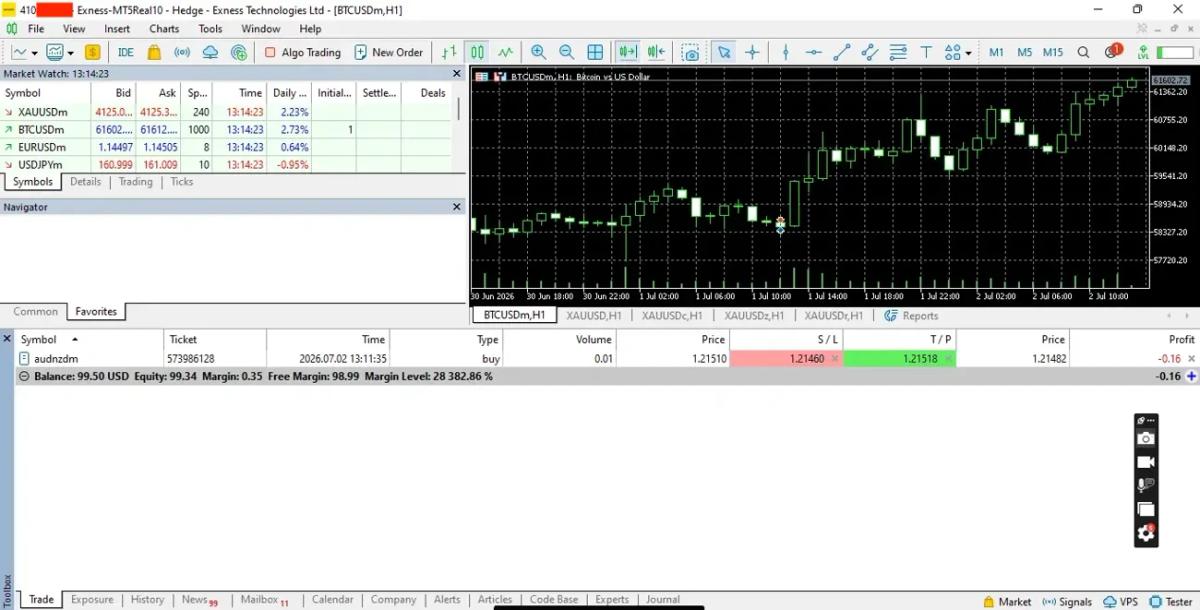Close the Market Watch panel

[x=457, y=74]
